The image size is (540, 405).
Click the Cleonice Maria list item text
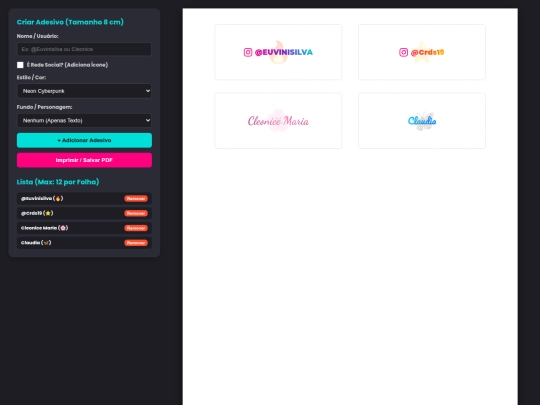click(x=44, y=228)
